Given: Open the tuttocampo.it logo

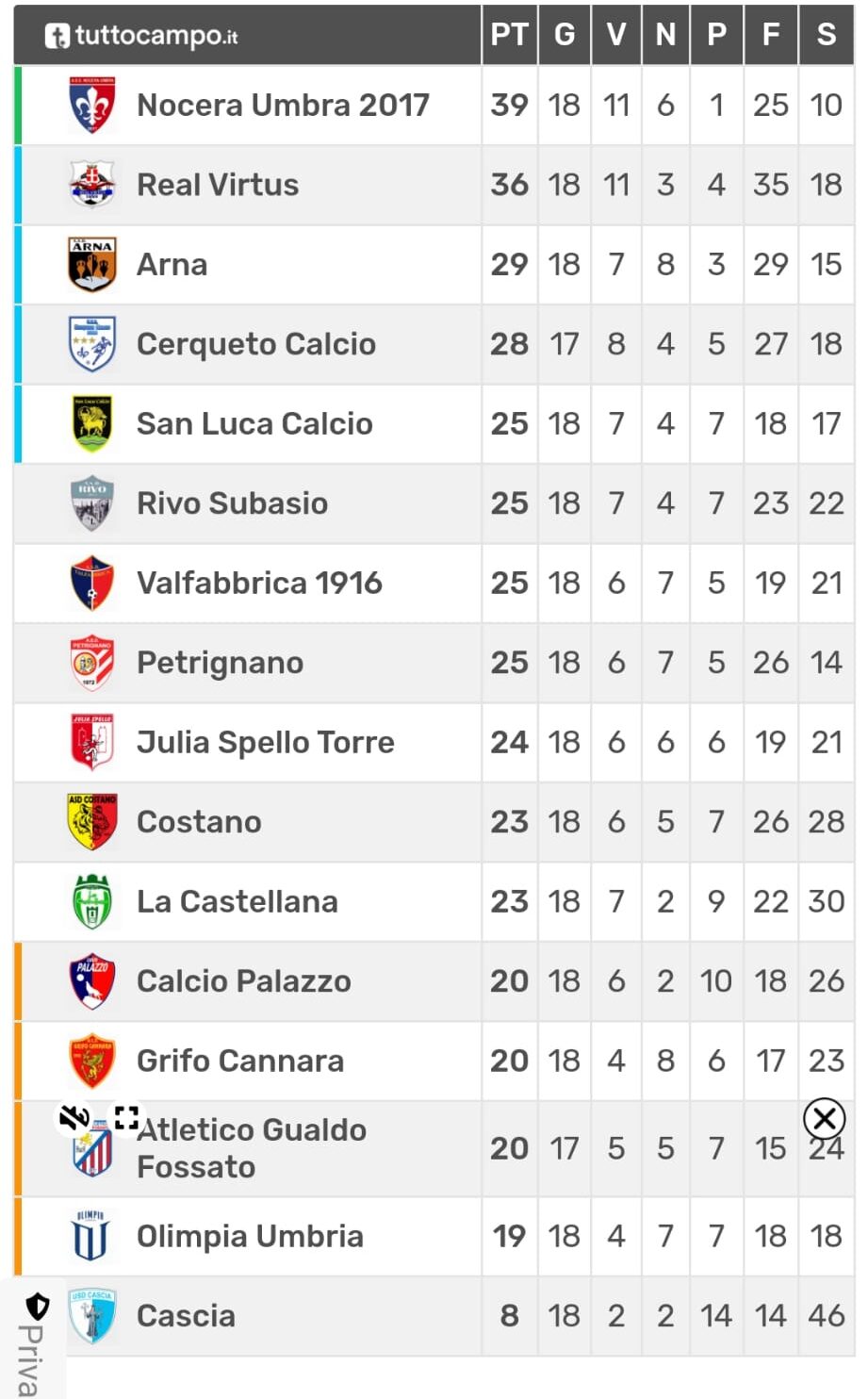Looking at the screenshot, I should tap(141, 36).
